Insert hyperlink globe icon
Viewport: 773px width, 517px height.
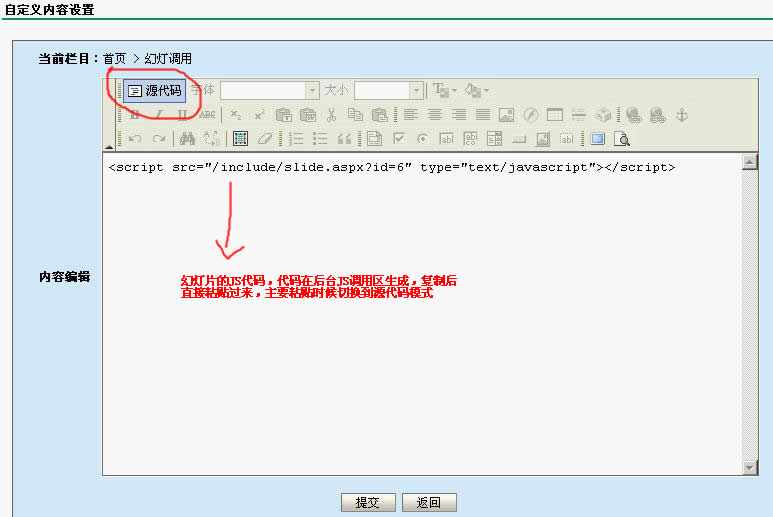[x=633, y=115]
